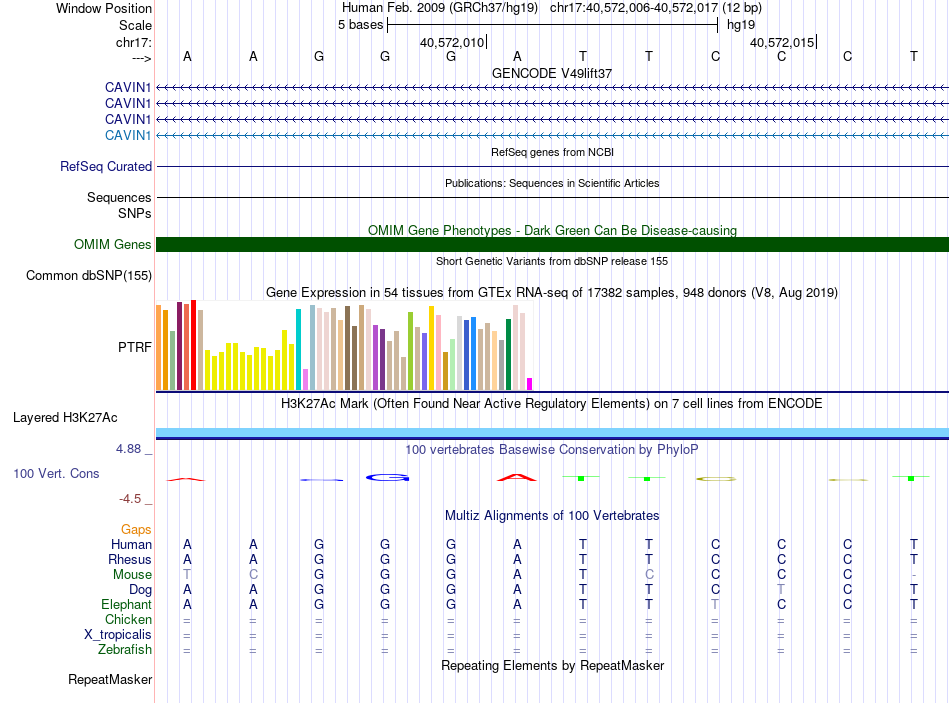Open the RefSeq Curated track settings
Image resolution: width=950 pixels, height=703 pixels.
click(106, 167)
